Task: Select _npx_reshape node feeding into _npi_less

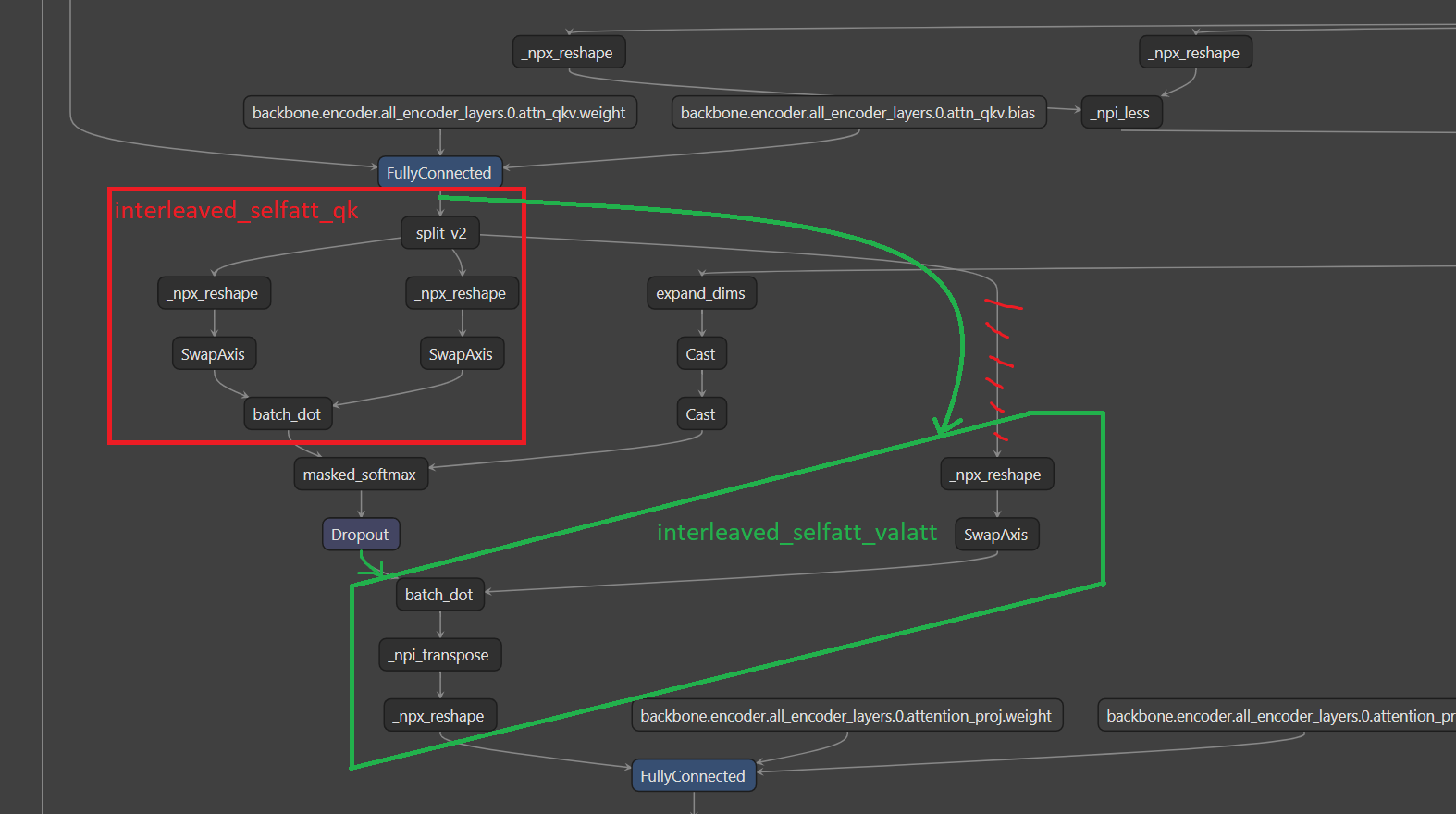Action: tap(1195, 53)
